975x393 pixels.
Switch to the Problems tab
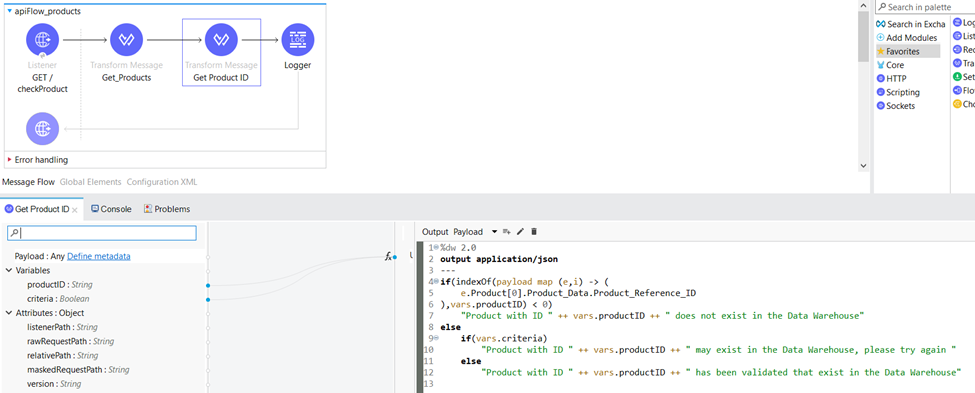167,209
